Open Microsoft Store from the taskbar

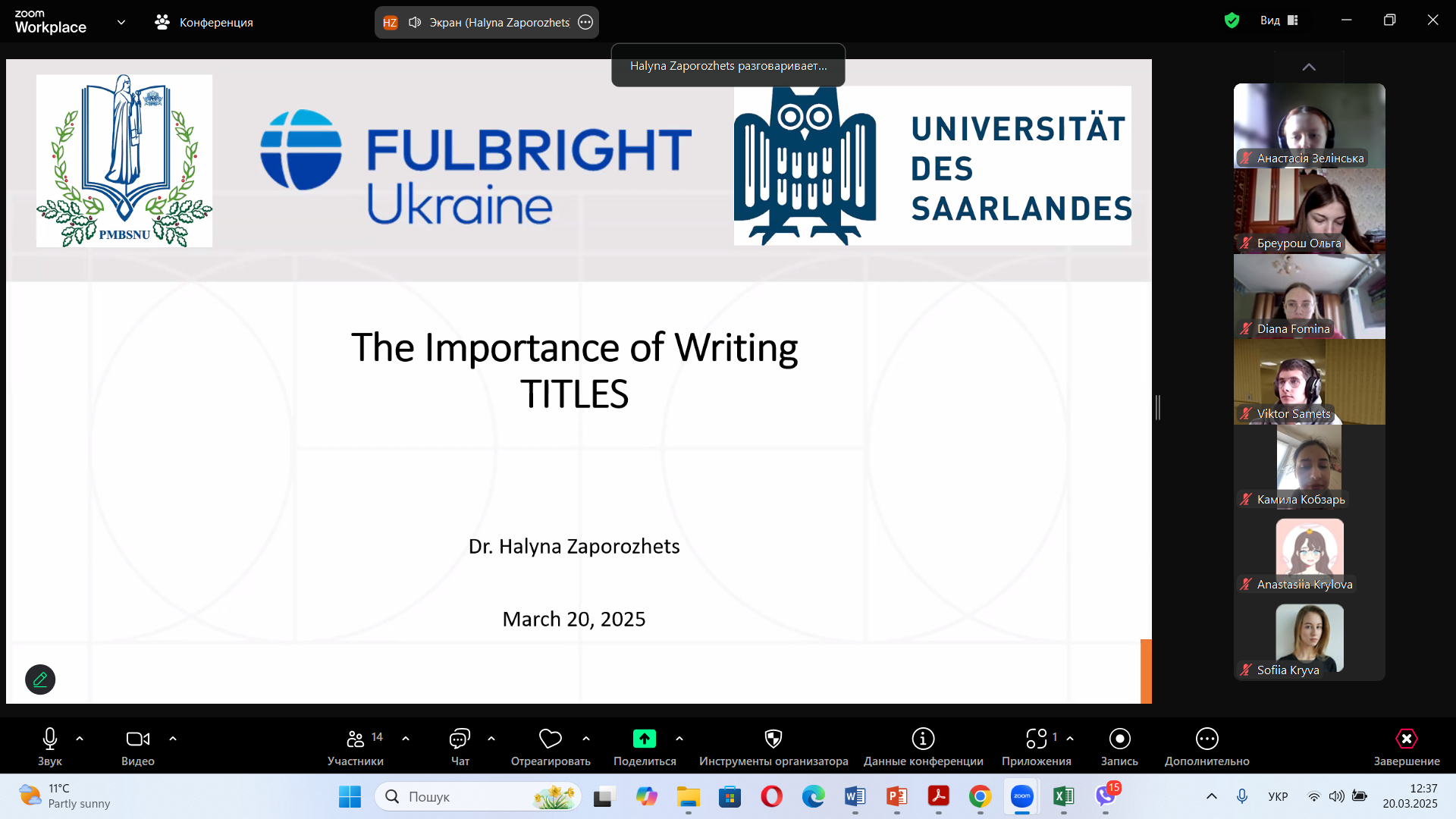click(730, 796)
